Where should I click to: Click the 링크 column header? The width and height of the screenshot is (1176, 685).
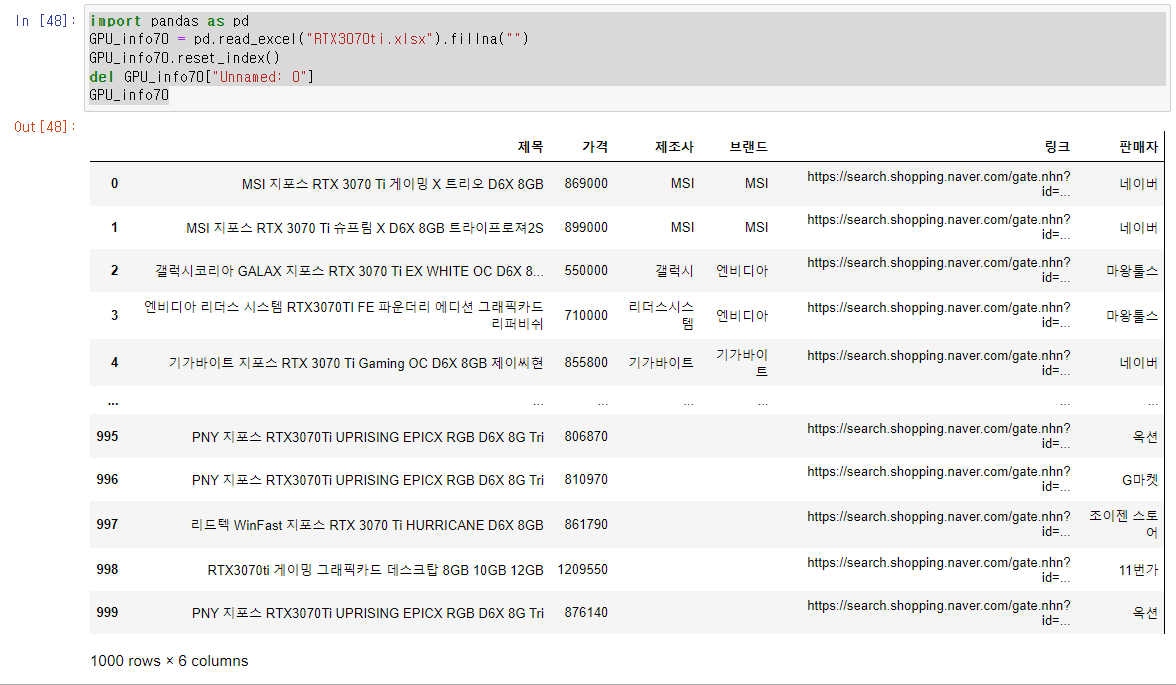[1057, 147]
